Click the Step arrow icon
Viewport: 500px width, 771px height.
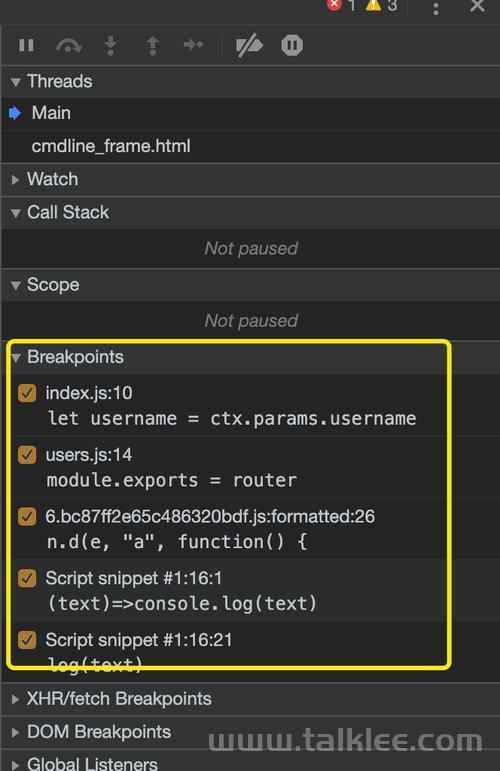193,45
